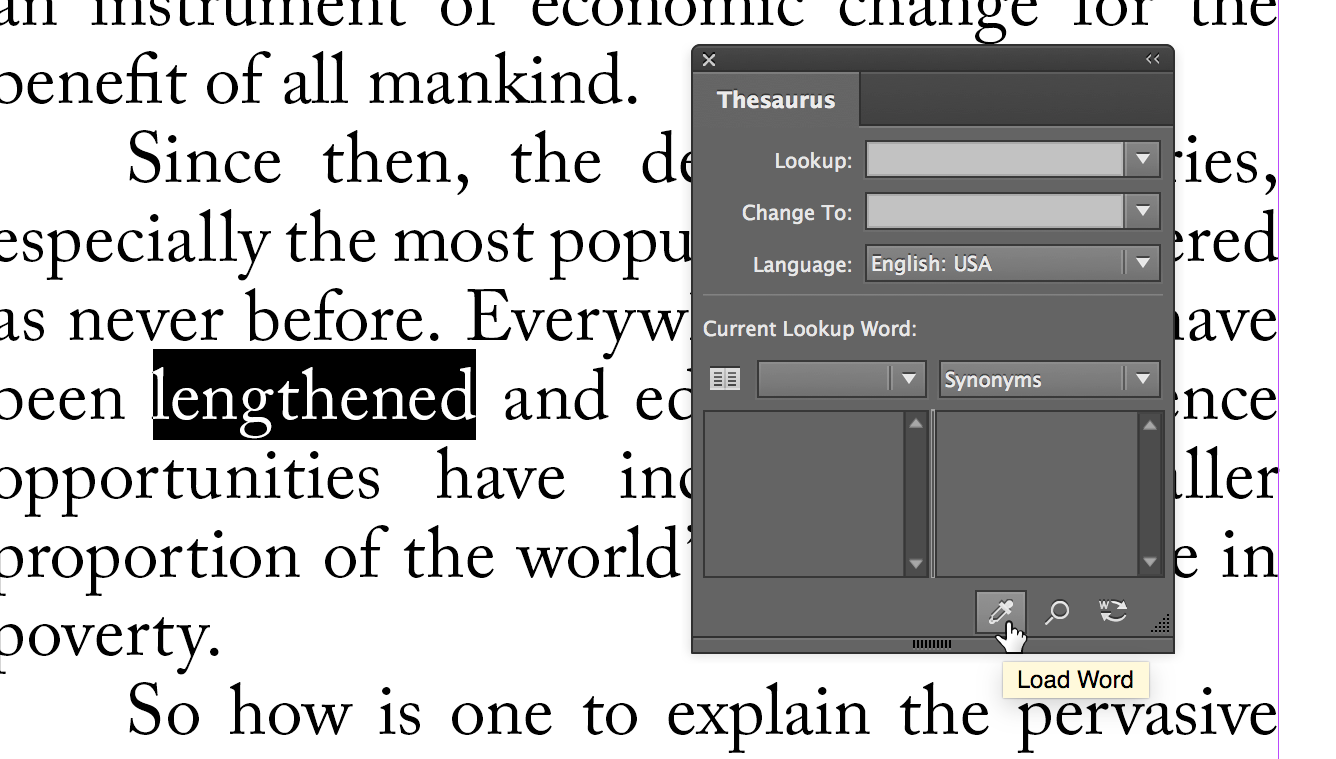This screenshot has height=759, width=1336.
Task: Collapse the Thesaurus panel with double-chevron icon
Action: click(1152, 60)
